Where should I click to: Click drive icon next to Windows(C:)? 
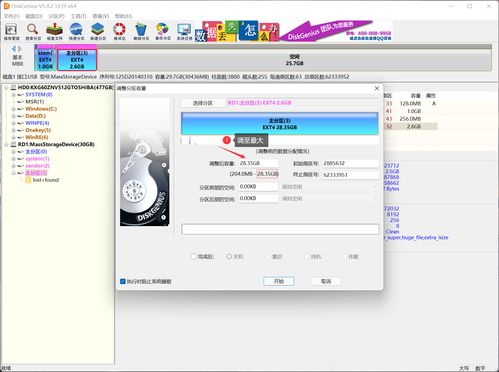click(21, 109)
